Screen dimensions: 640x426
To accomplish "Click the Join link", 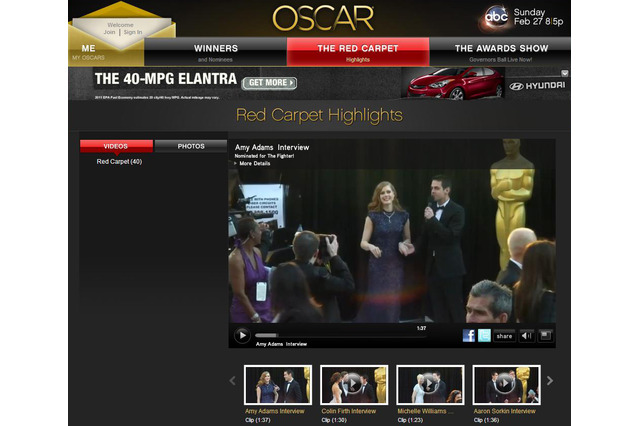I will tap(109, 32).
